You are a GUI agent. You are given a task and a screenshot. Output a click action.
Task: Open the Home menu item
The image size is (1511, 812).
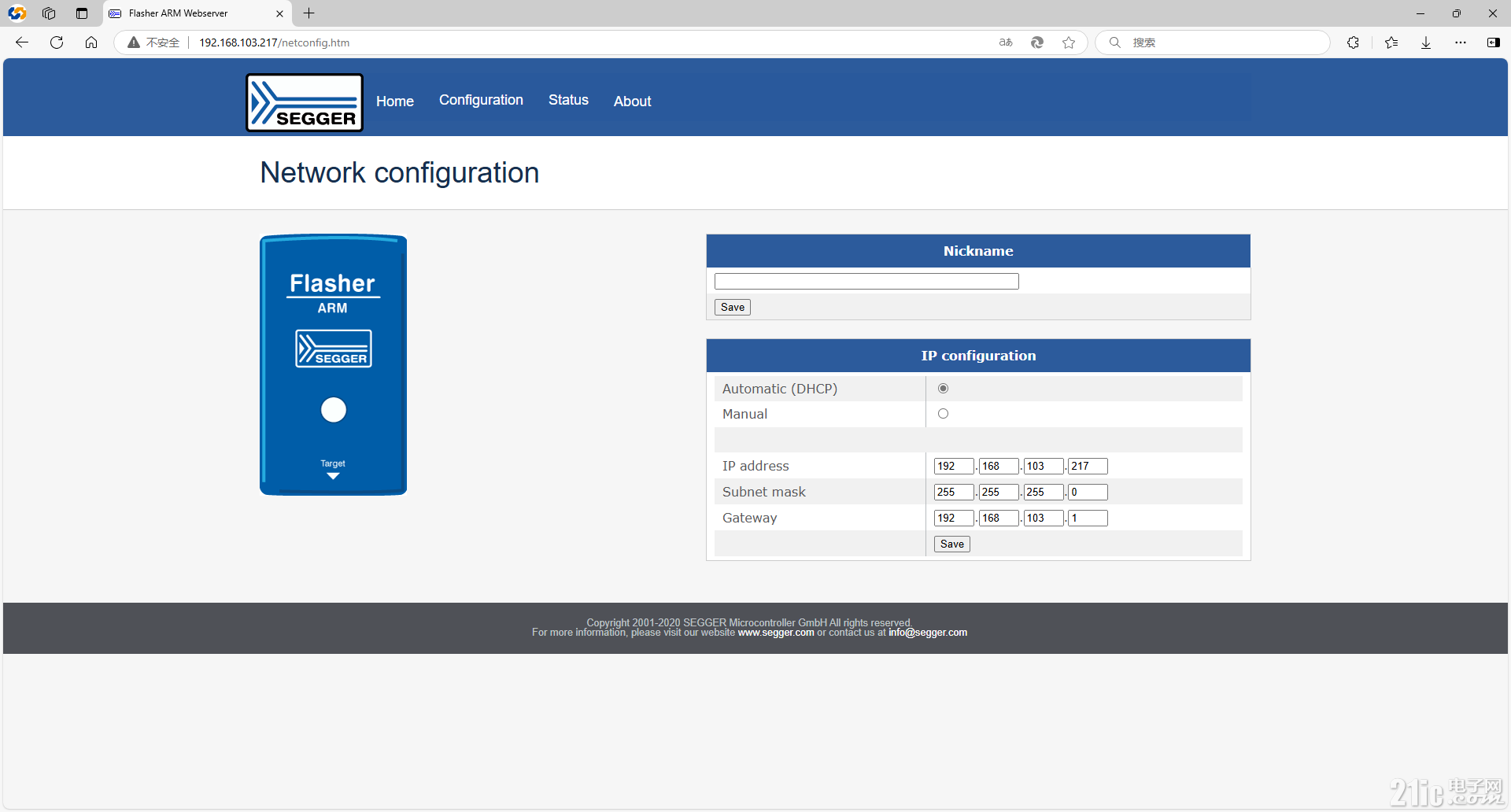pos(395,101)
